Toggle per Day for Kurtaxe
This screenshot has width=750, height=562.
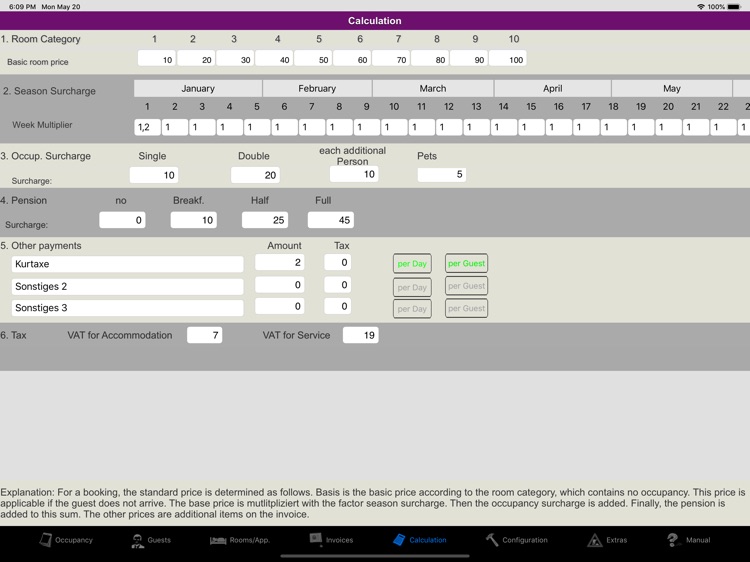(x=412, y=264)
